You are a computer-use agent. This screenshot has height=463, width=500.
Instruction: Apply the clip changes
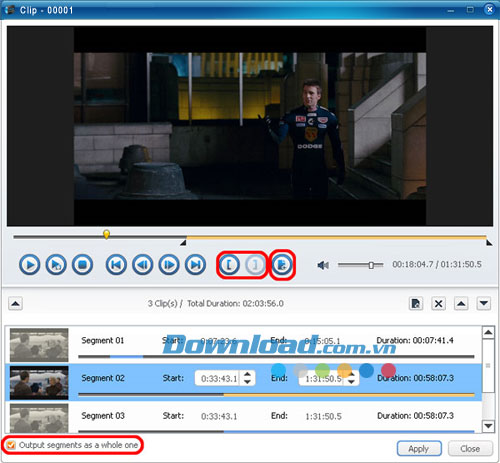coord(419,449)
